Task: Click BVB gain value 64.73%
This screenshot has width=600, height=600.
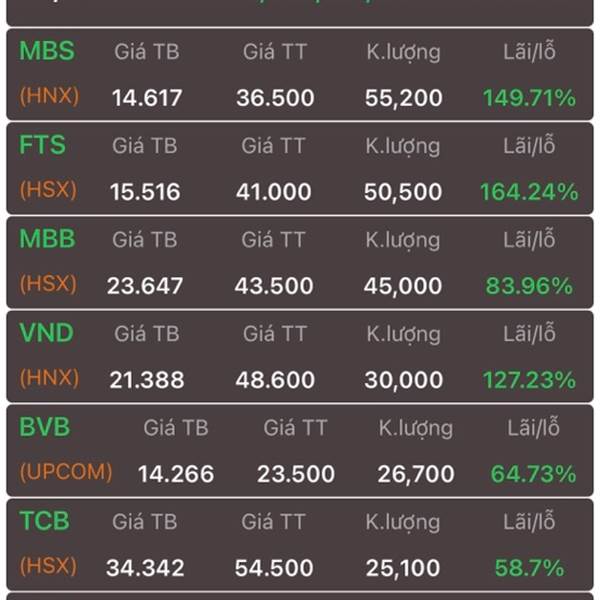Action: (x=533, y=474)
